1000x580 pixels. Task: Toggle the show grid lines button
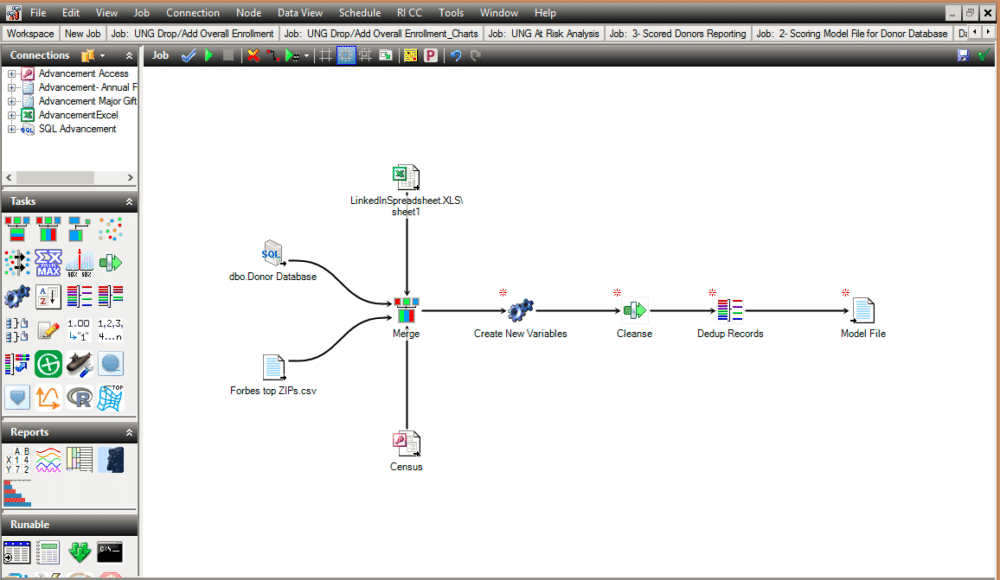(x=324, y=56)
